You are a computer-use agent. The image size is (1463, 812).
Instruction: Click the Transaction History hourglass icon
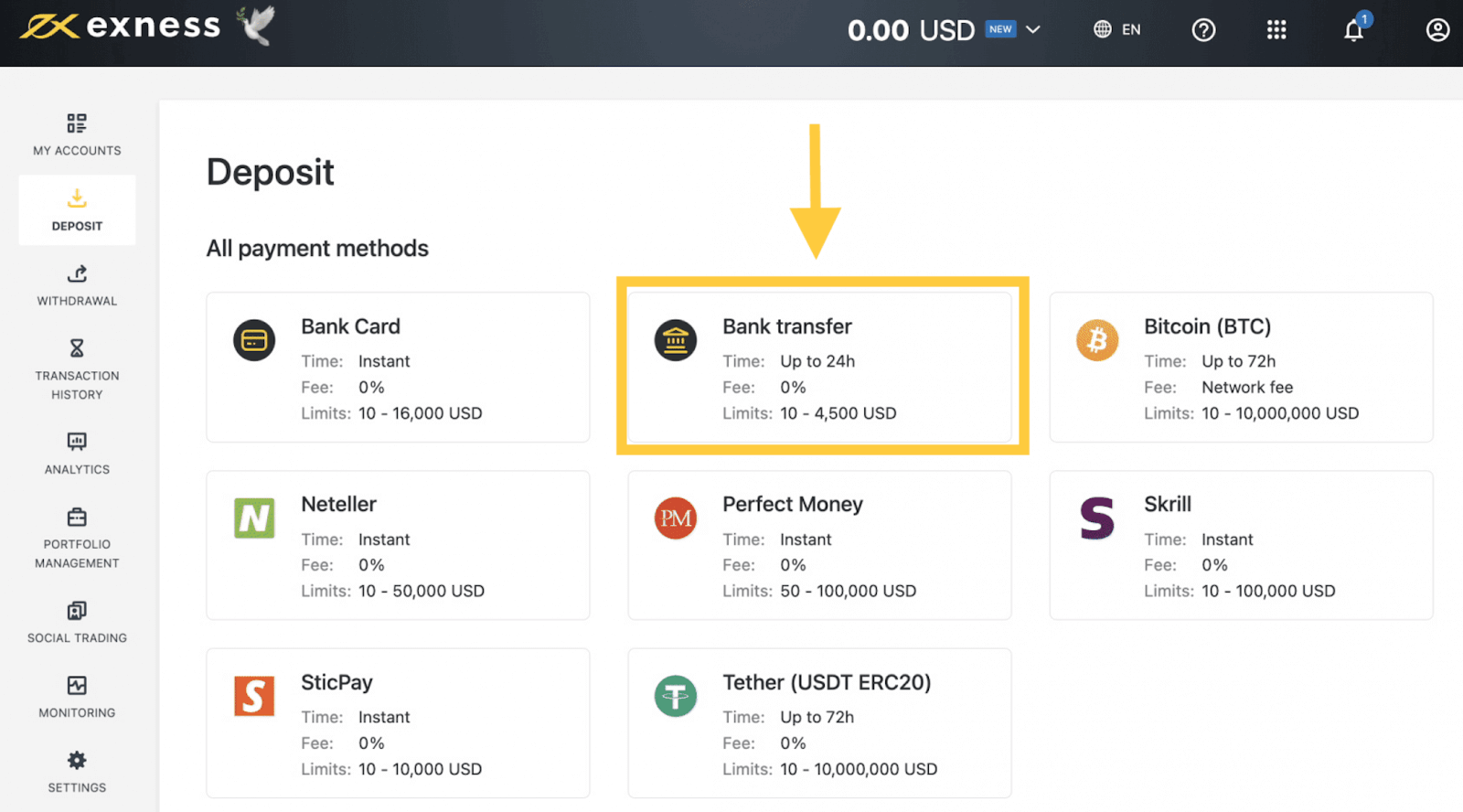pyautogui.click(x=77, y=348)
